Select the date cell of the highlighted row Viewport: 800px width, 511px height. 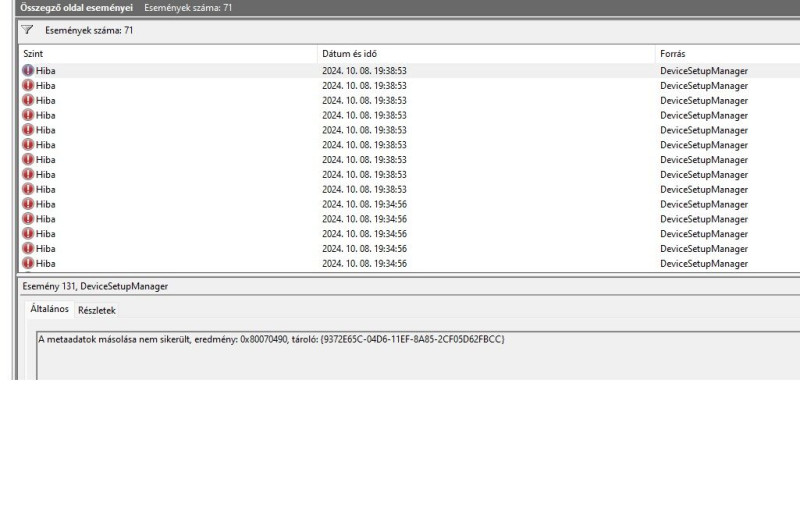[x=364, y=70]
